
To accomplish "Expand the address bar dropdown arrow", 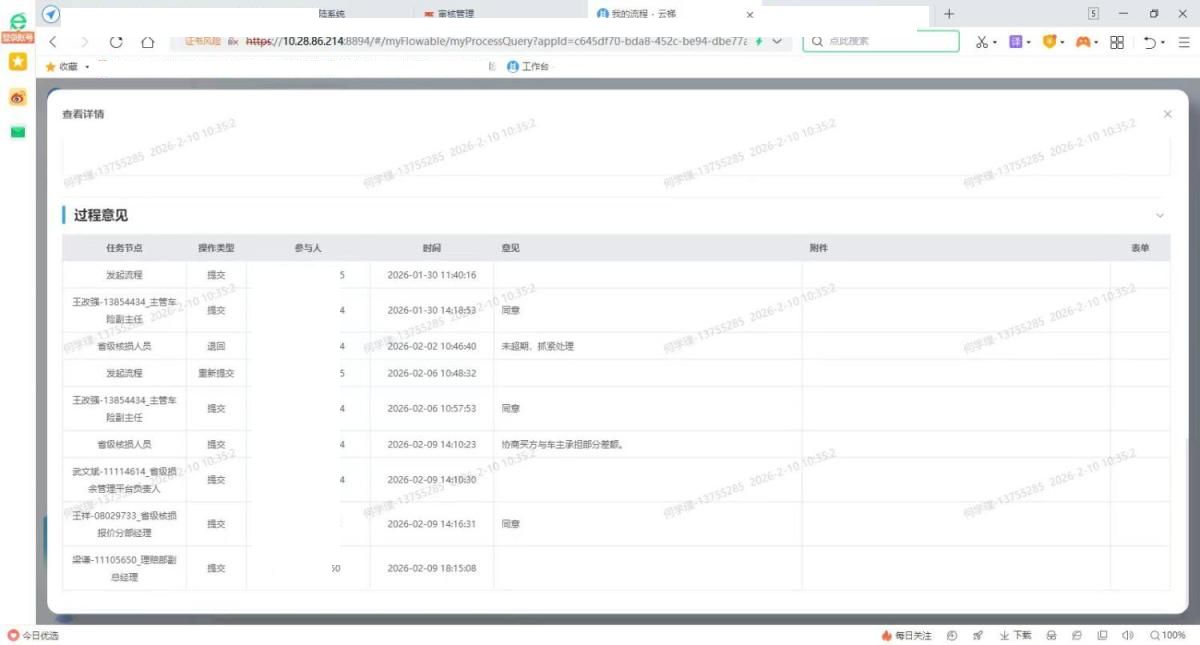I will click(777, 42).
